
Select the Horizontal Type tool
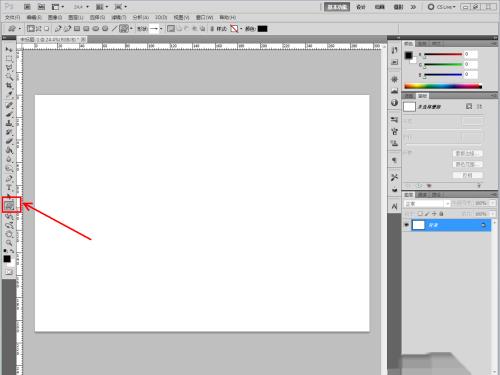click(9, 188)
